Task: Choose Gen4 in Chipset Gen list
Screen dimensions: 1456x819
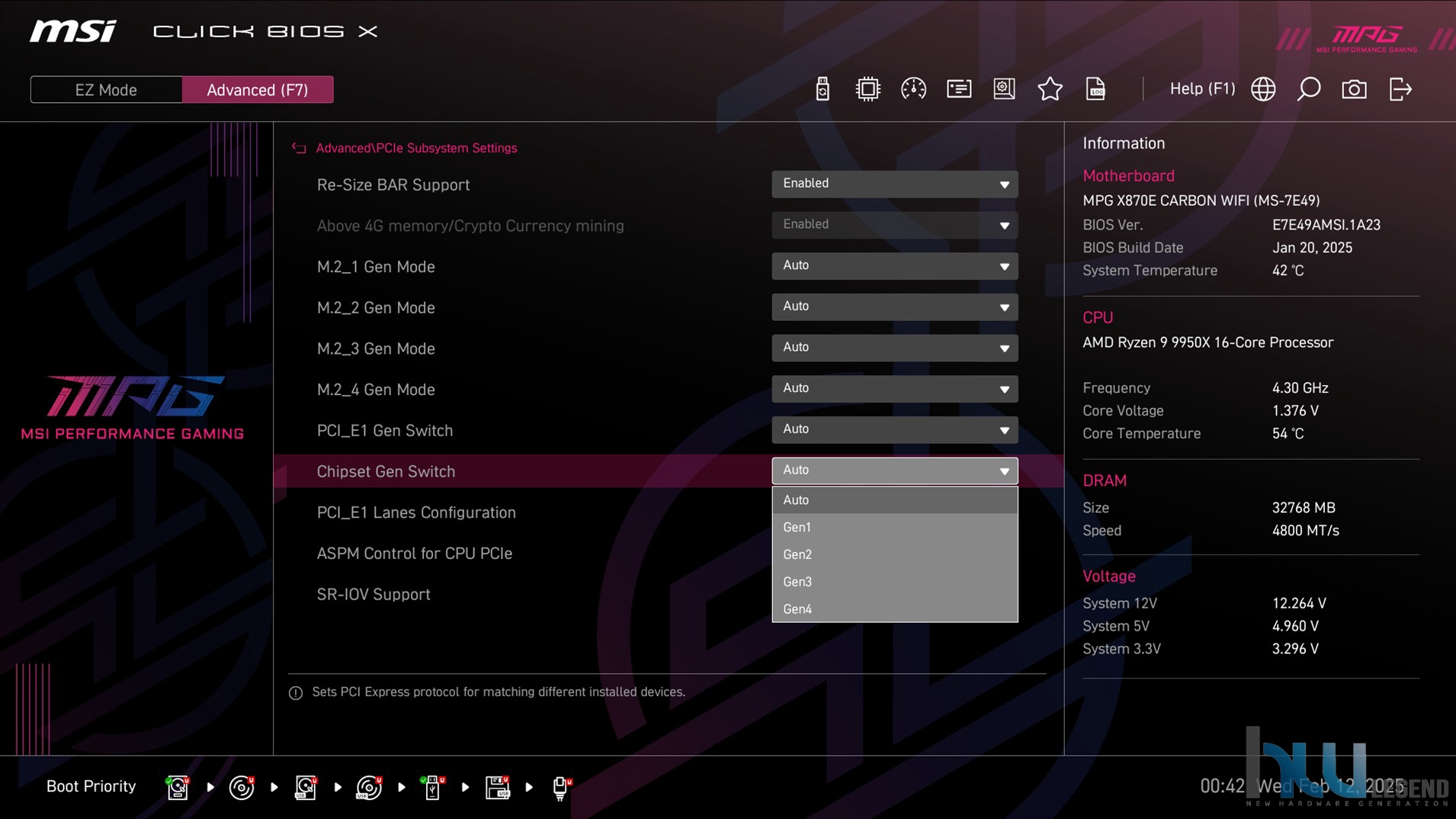Action: [x=894, y=609]
